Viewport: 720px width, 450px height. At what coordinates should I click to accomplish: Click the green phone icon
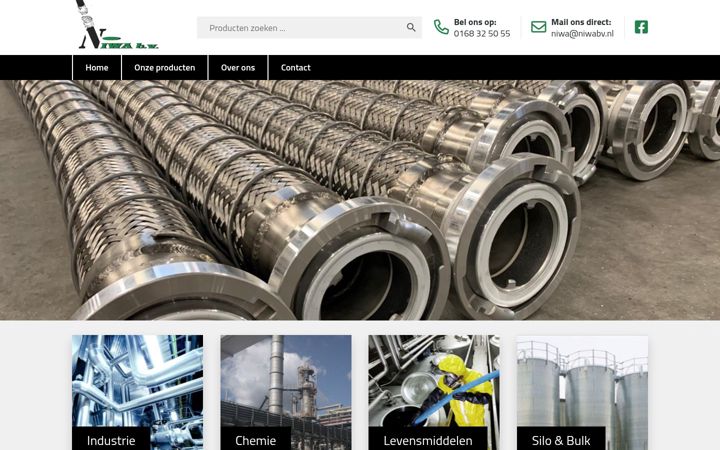pyautogui.click(x=441, y=27)
